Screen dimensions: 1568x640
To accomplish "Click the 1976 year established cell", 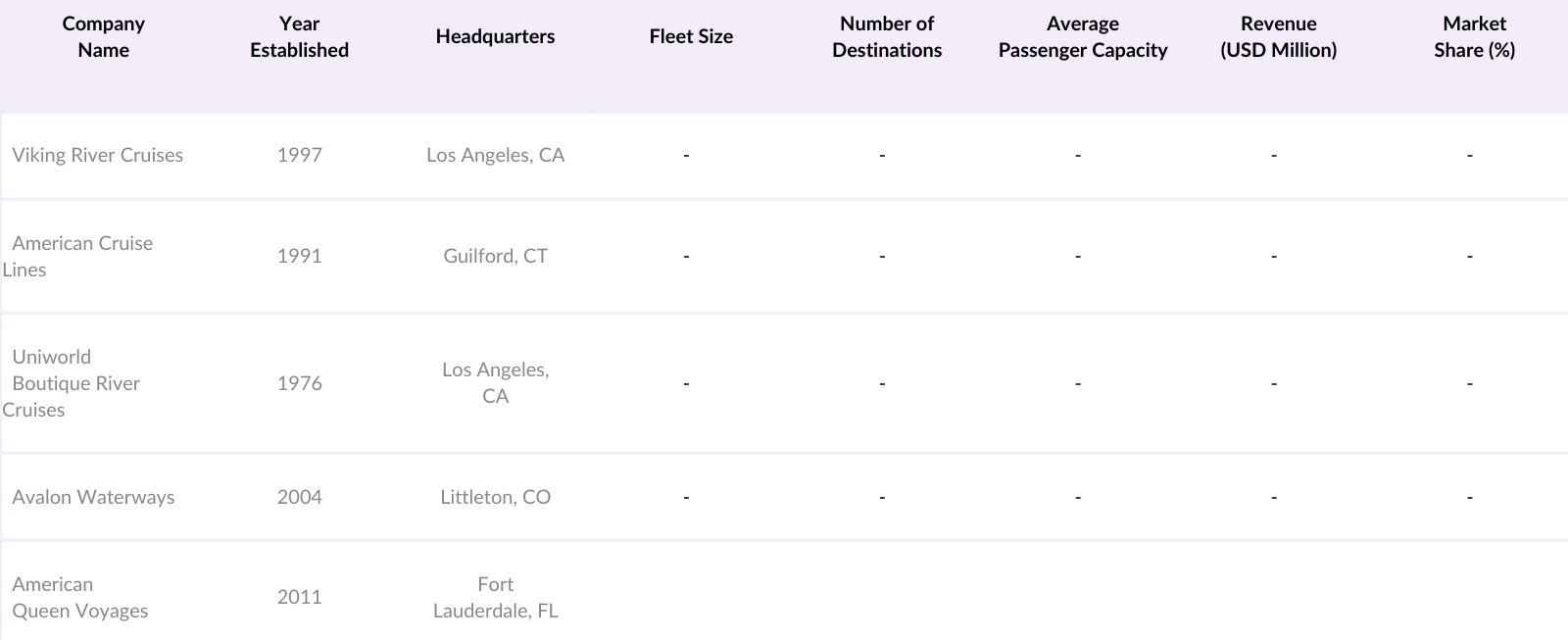I will (299, 383).
